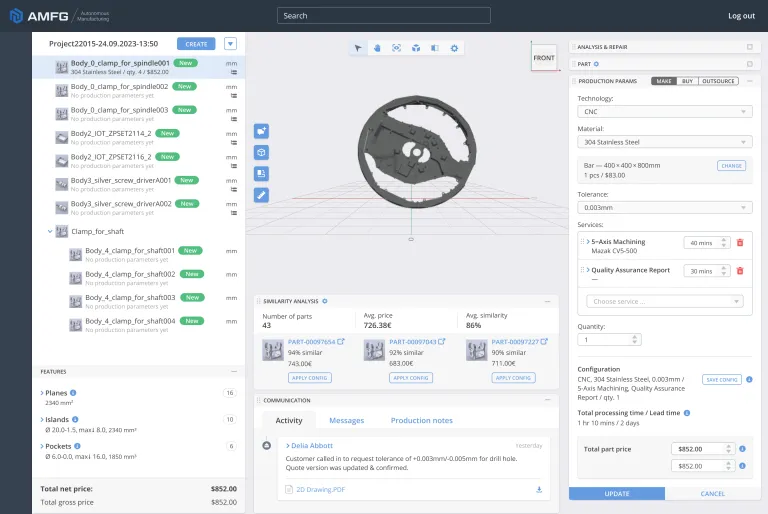Click the blue layout panel side tool

tap(261, 173)
